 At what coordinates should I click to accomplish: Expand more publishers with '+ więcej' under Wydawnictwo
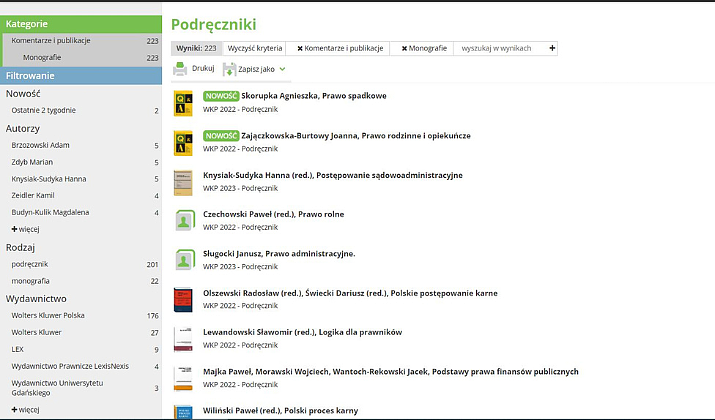click(x=25, y=409)
